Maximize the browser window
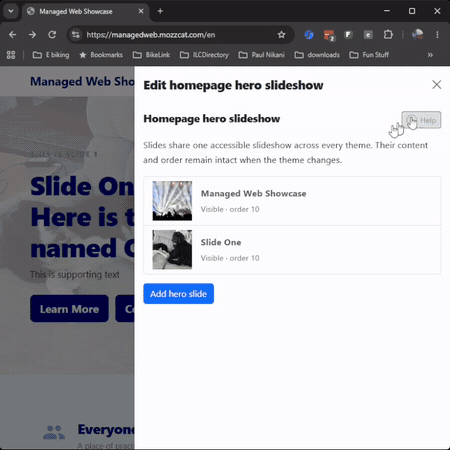 (x=412, y=11)
